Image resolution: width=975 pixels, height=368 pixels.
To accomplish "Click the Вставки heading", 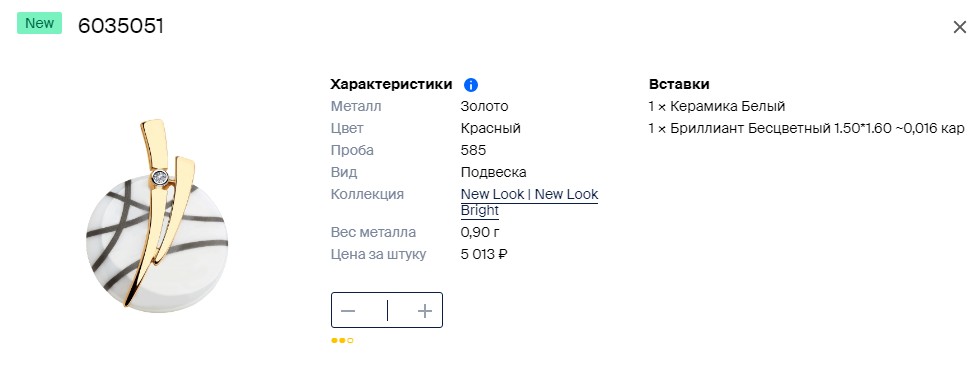I will coord(679,85).
